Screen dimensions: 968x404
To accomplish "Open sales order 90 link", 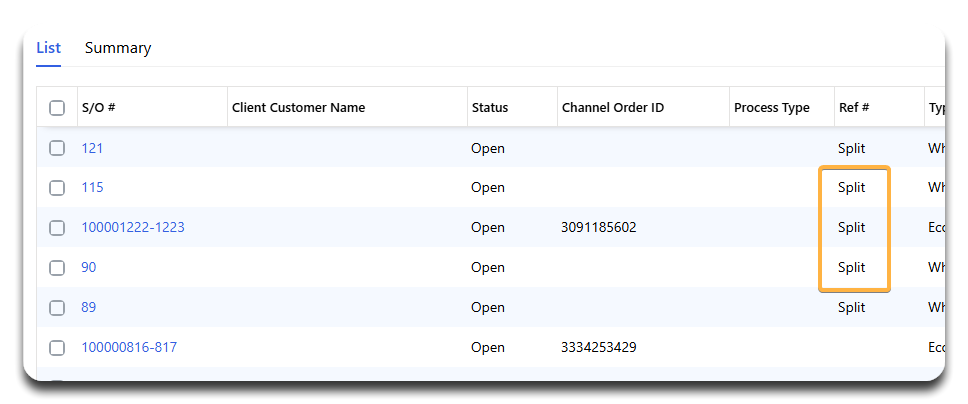I will [x=89, y=268].
